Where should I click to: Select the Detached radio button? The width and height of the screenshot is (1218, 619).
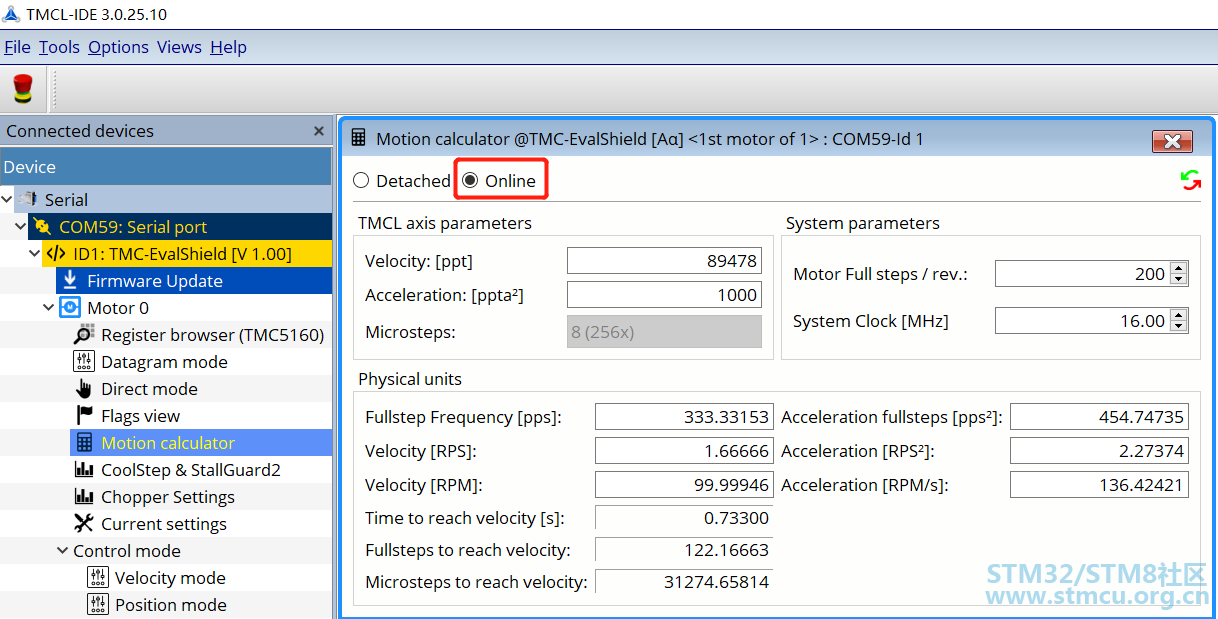point(361,181)
